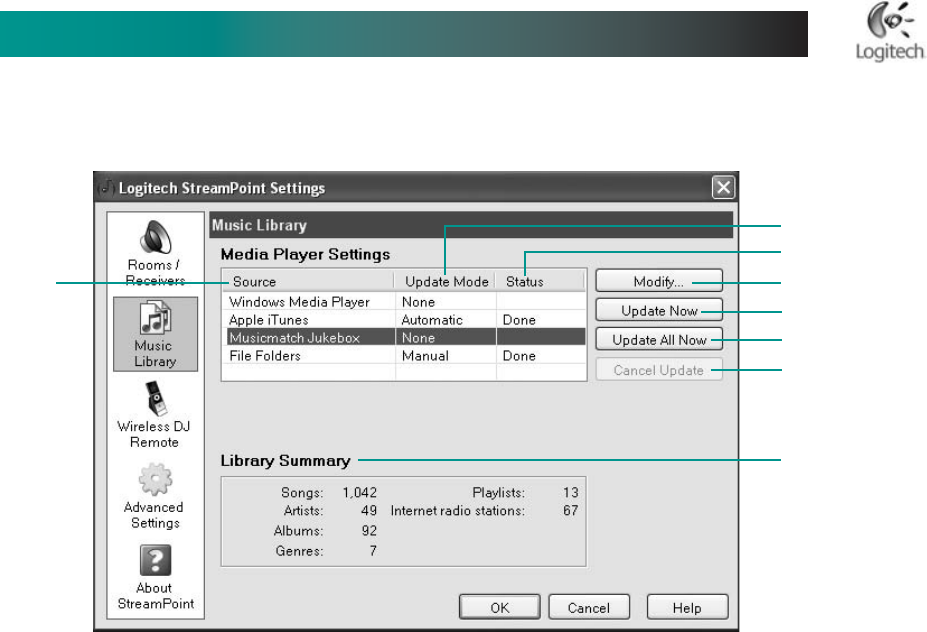Viewport: 927px width, 632px height.
Task: Open the Rooms / Receivers speaker icon
Action: pyautogui.click(x=155, y=237)
